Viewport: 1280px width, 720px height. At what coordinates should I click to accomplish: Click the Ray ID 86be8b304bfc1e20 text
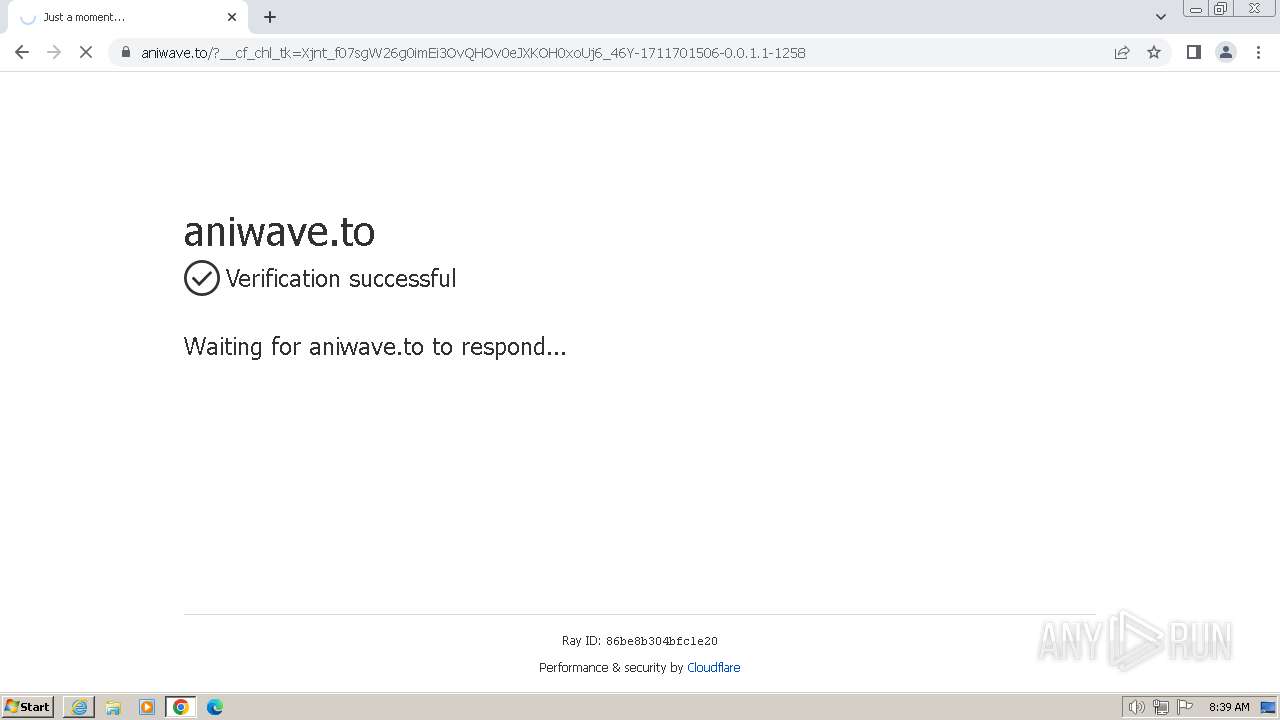pos(640,641)
